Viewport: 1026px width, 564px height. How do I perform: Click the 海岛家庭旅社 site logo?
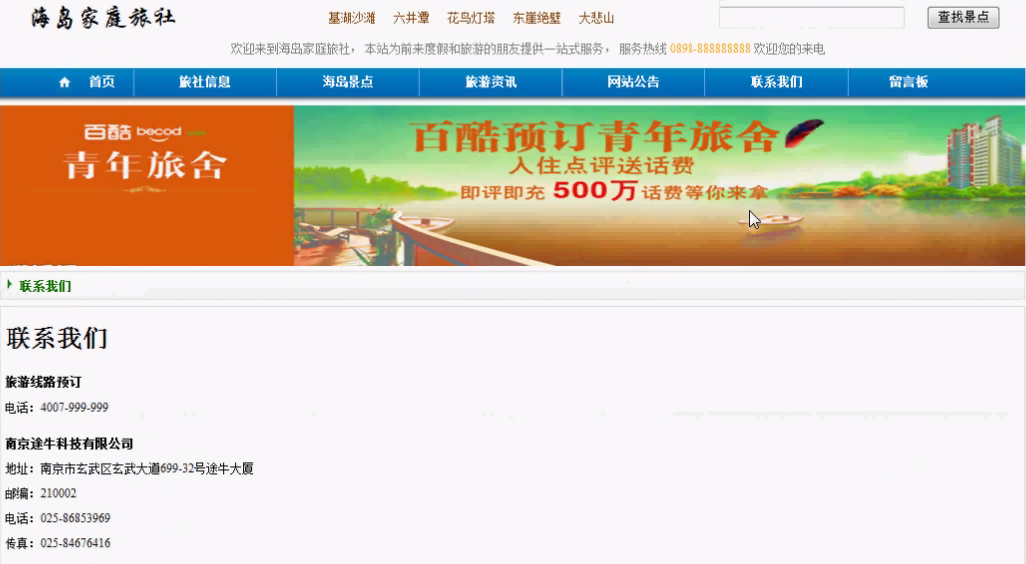coord(103,18)
